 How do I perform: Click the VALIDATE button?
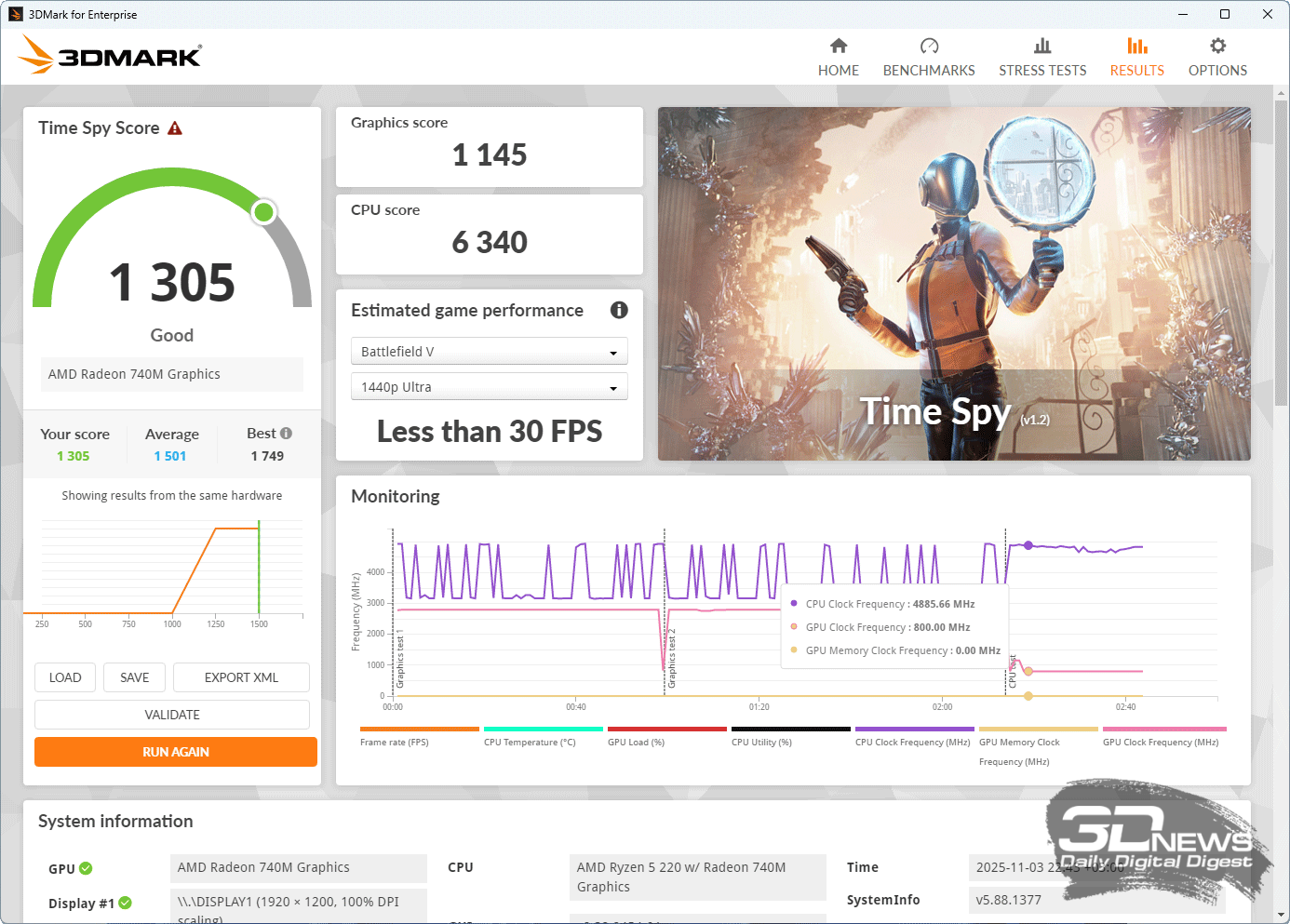tap(172, 715)
